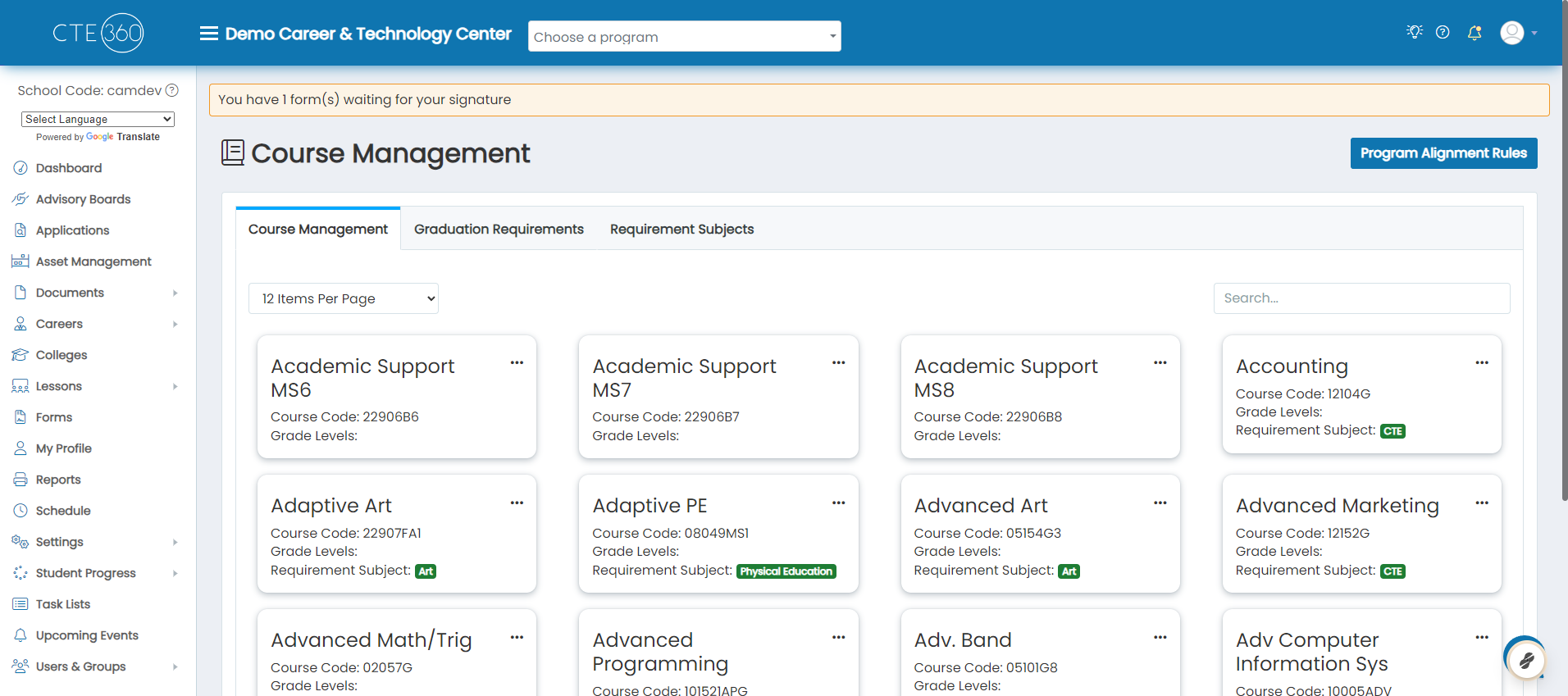
Task: Expand Settings submenu in sidebar
Action: coord(175,542)
